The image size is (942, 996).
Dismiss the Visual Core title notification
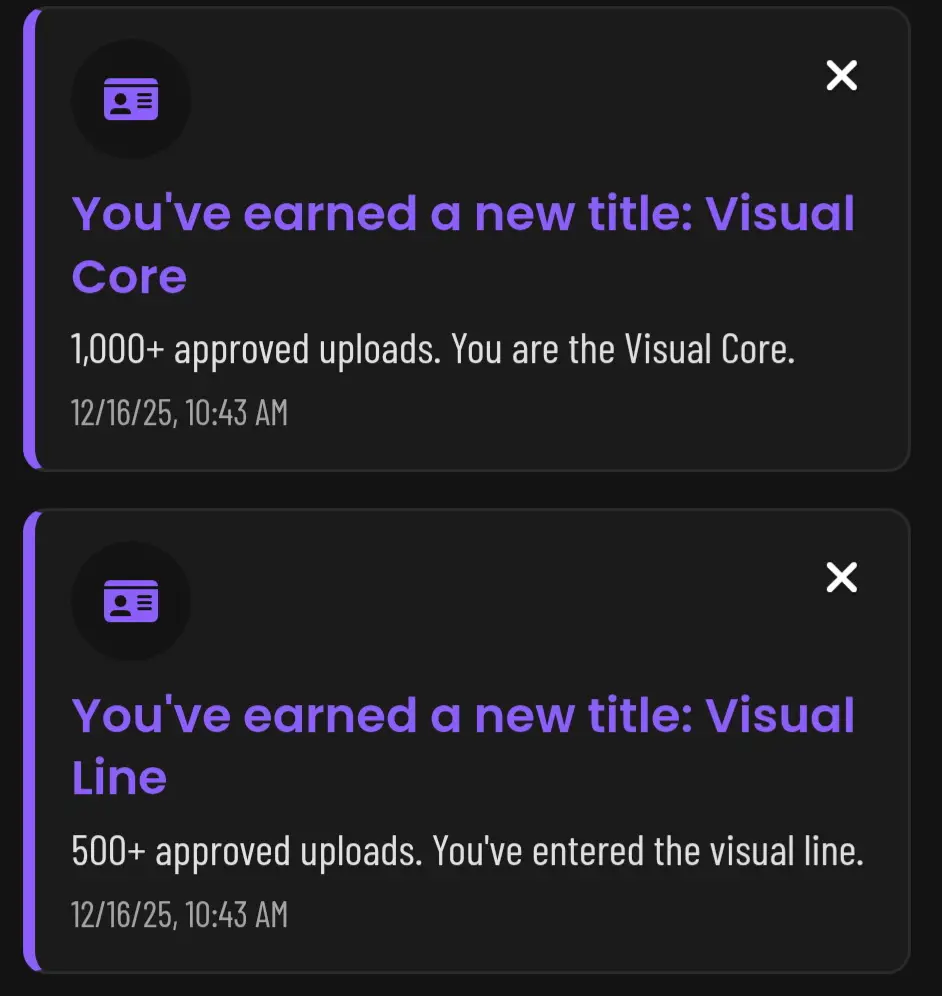[841, 75]
